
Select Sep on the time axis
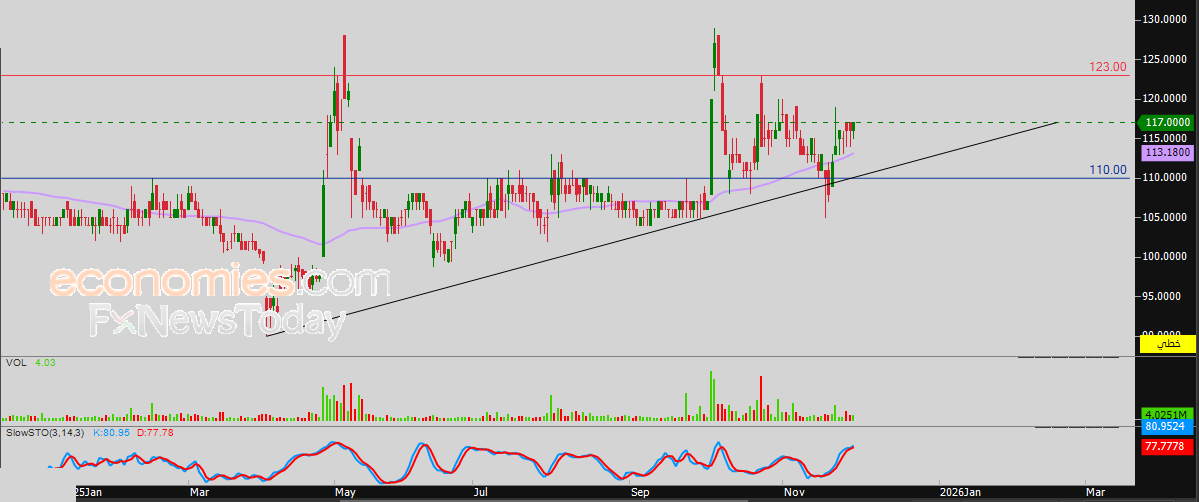tap(641, 492)
